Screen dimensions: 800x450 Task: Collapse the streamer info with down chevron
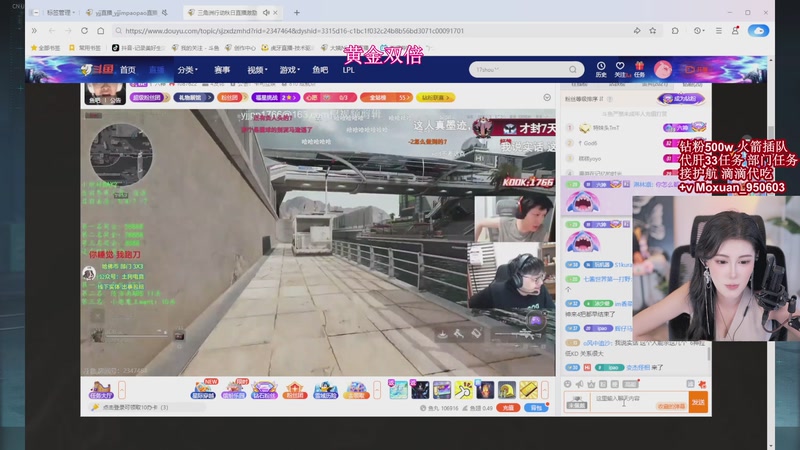(547, 97)
